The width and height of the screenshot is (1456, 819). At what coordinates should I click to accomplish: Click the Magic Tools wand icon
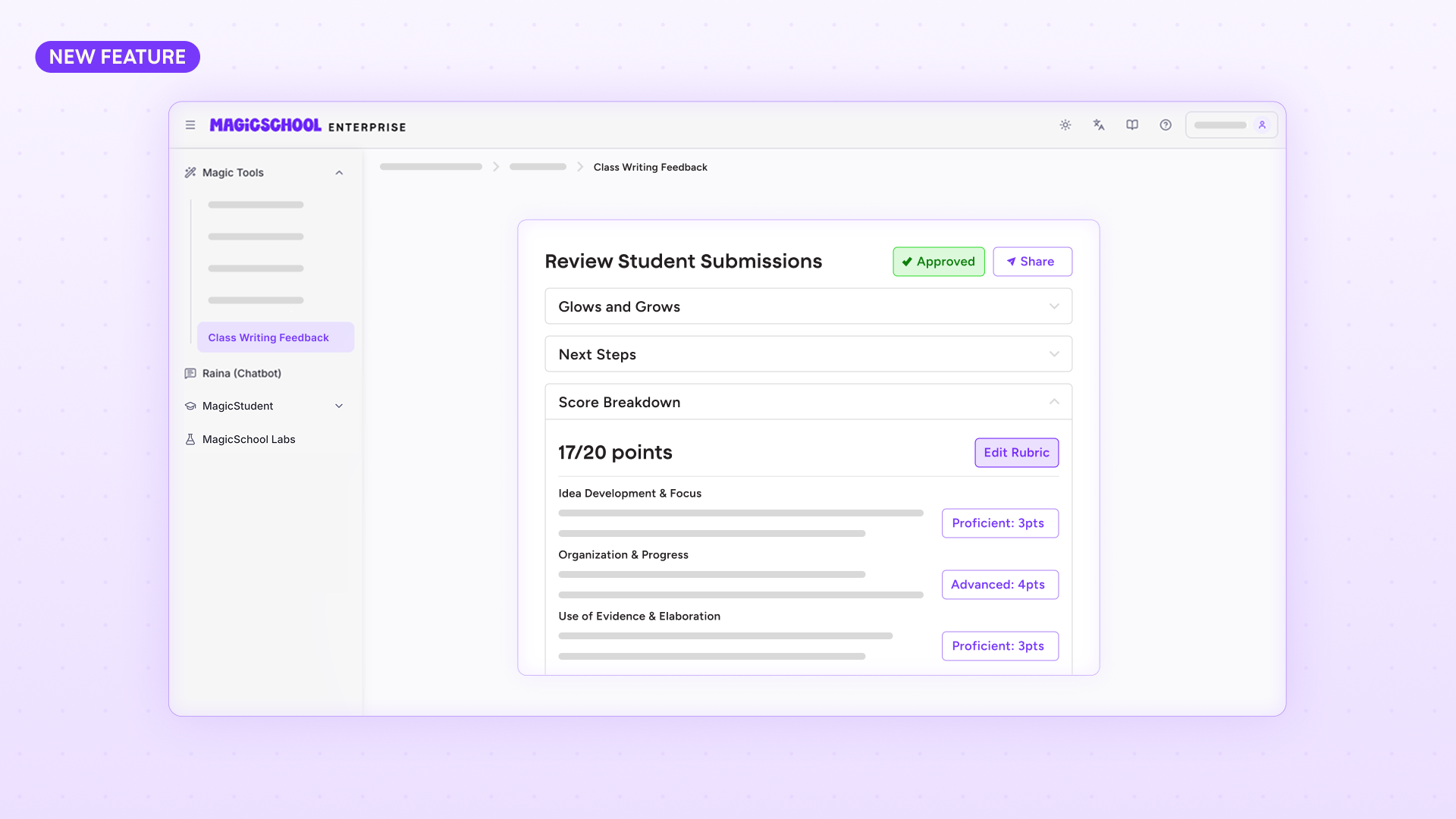(190, 172)
